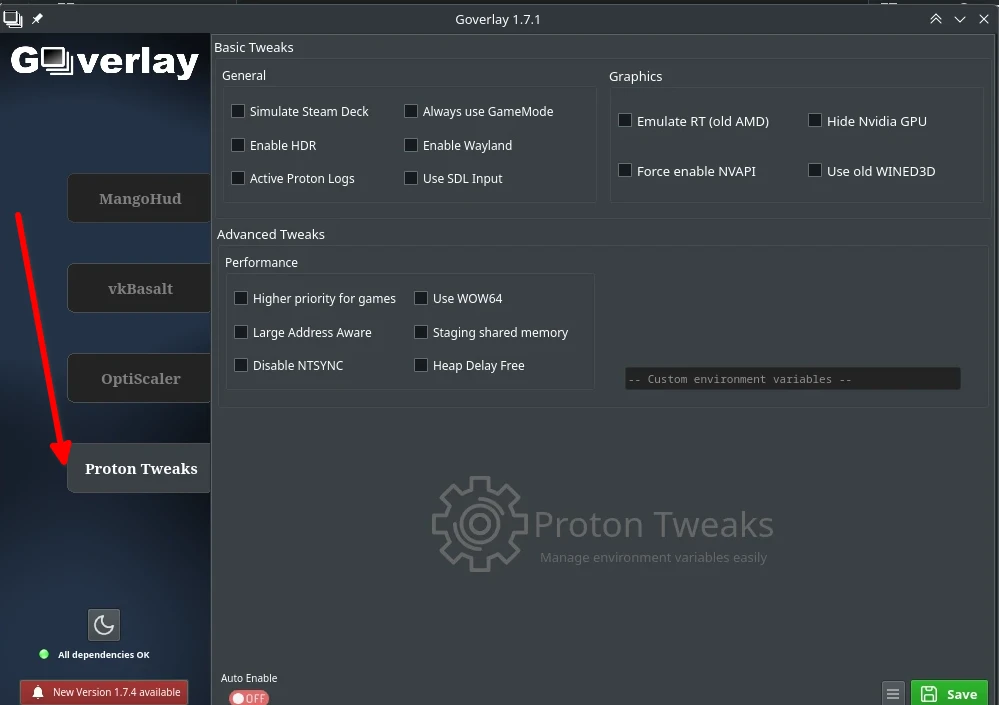Toggle the dark mode moon icon
Viewport: 999px width, 705px height.
104,625
